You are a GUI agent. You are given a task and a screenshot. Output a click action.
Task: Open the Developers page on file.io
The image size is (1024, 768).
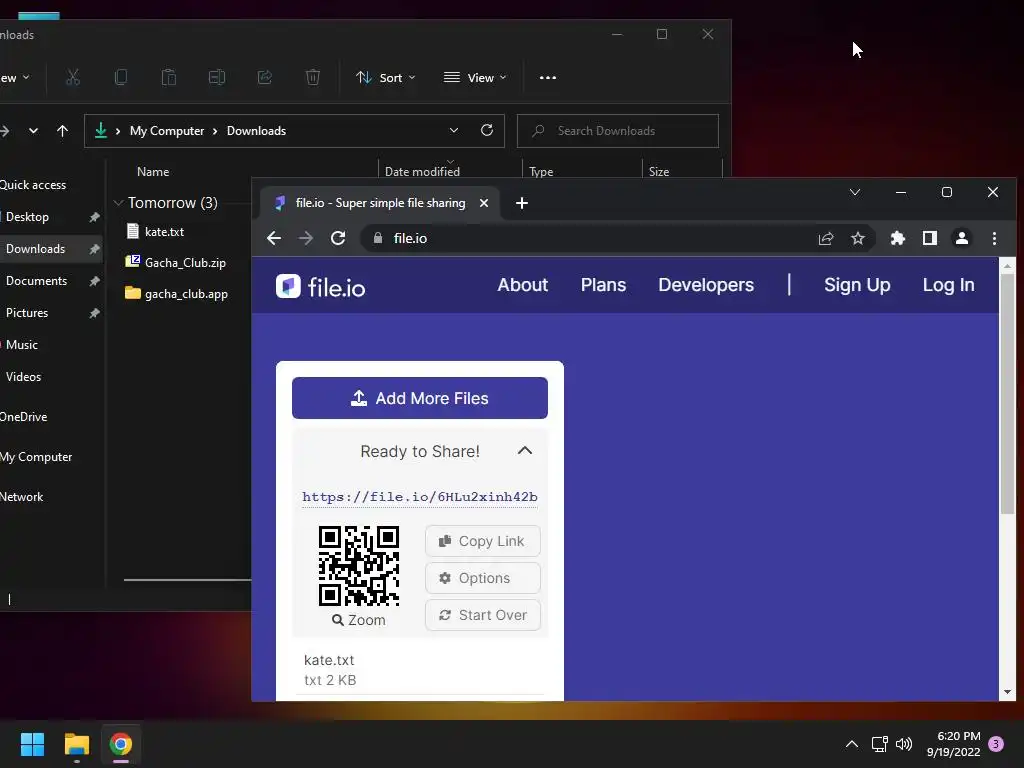pos(706,285)
